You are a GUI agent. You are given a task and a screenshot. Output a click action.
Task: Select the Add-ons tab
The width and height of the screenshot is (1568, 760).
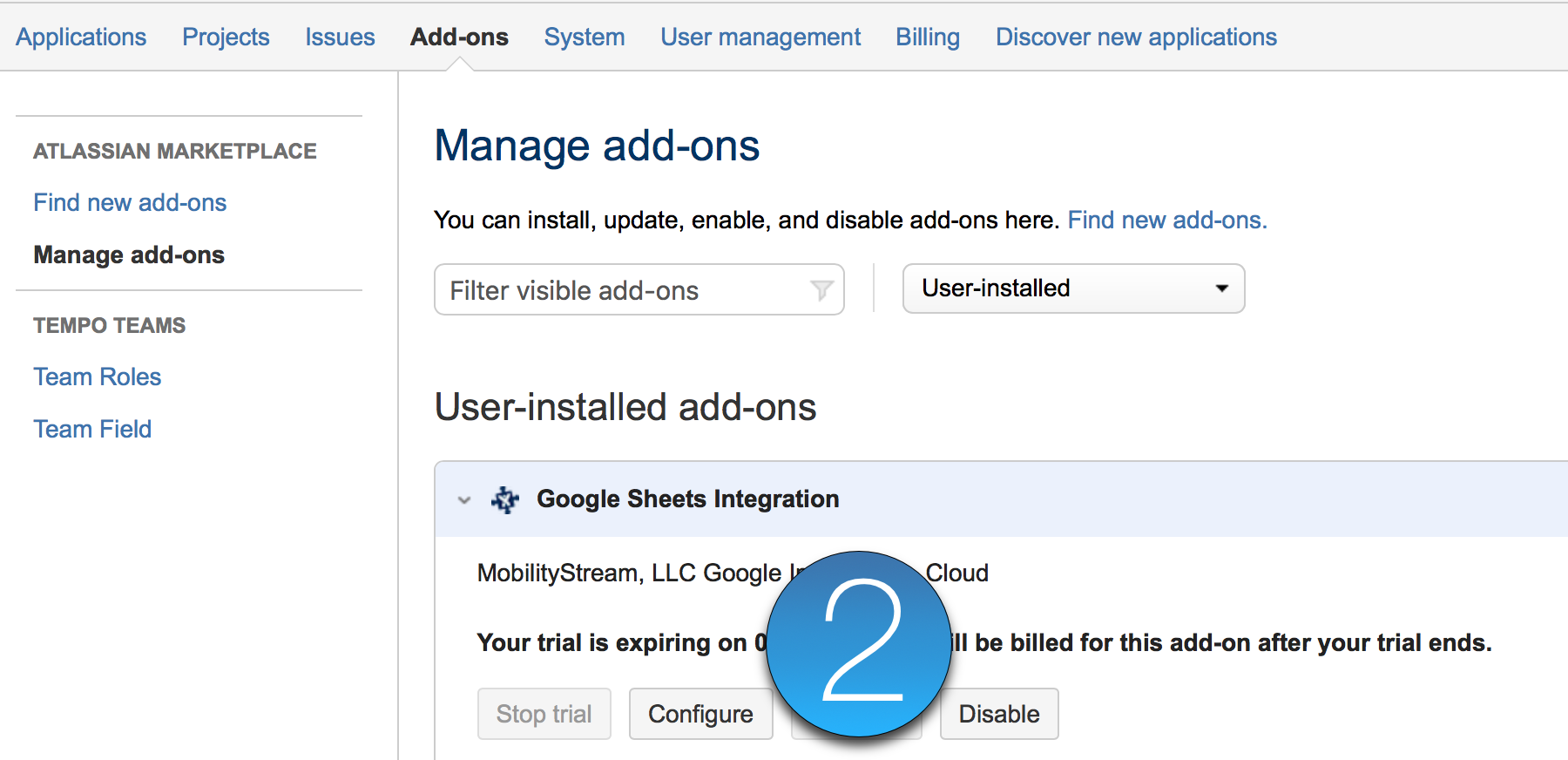click(x=459, y=37)
